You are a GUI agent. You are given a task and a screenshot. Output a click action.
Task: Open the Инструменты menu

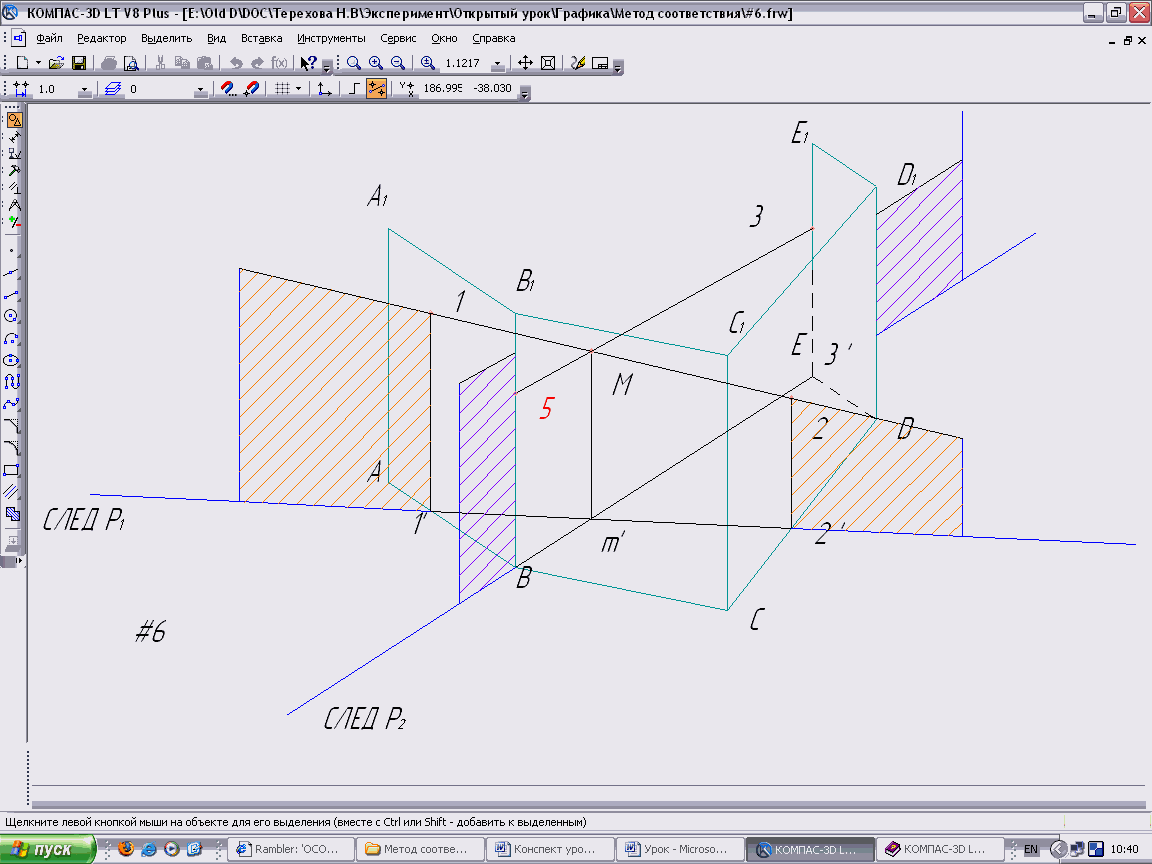[331, 38]
